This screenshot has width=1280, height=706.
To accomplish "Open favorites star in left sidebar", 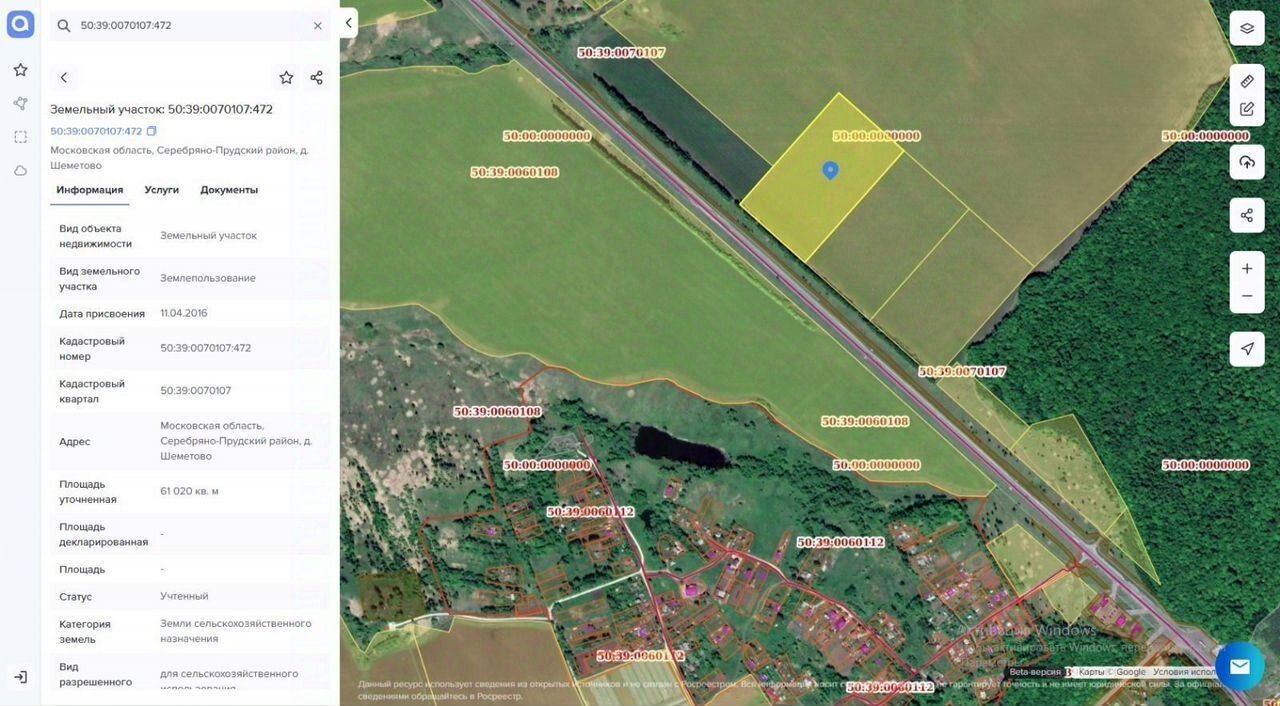I will click(x=20, y=70).
